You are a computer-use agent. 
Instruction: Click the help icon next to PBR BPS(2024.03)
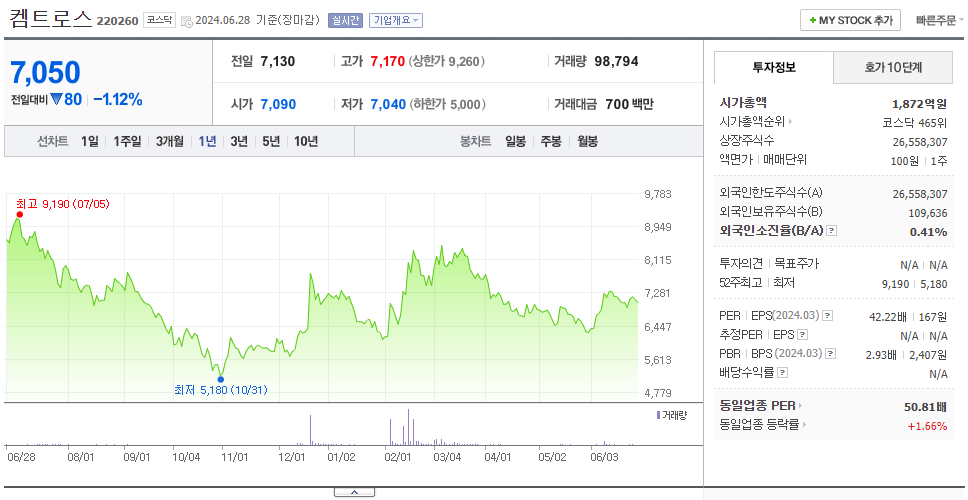pos(831,354)
